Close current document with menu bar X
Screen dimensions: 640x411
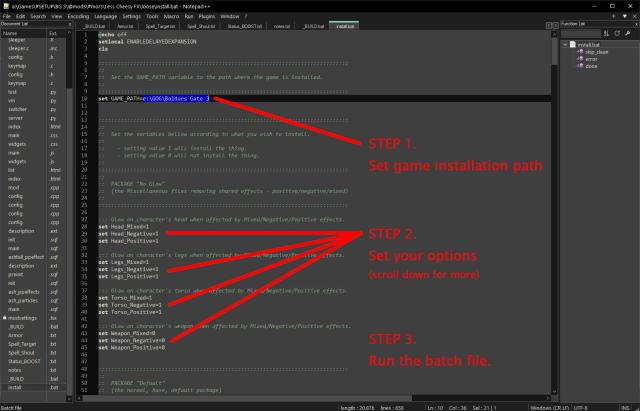point(635,16)
